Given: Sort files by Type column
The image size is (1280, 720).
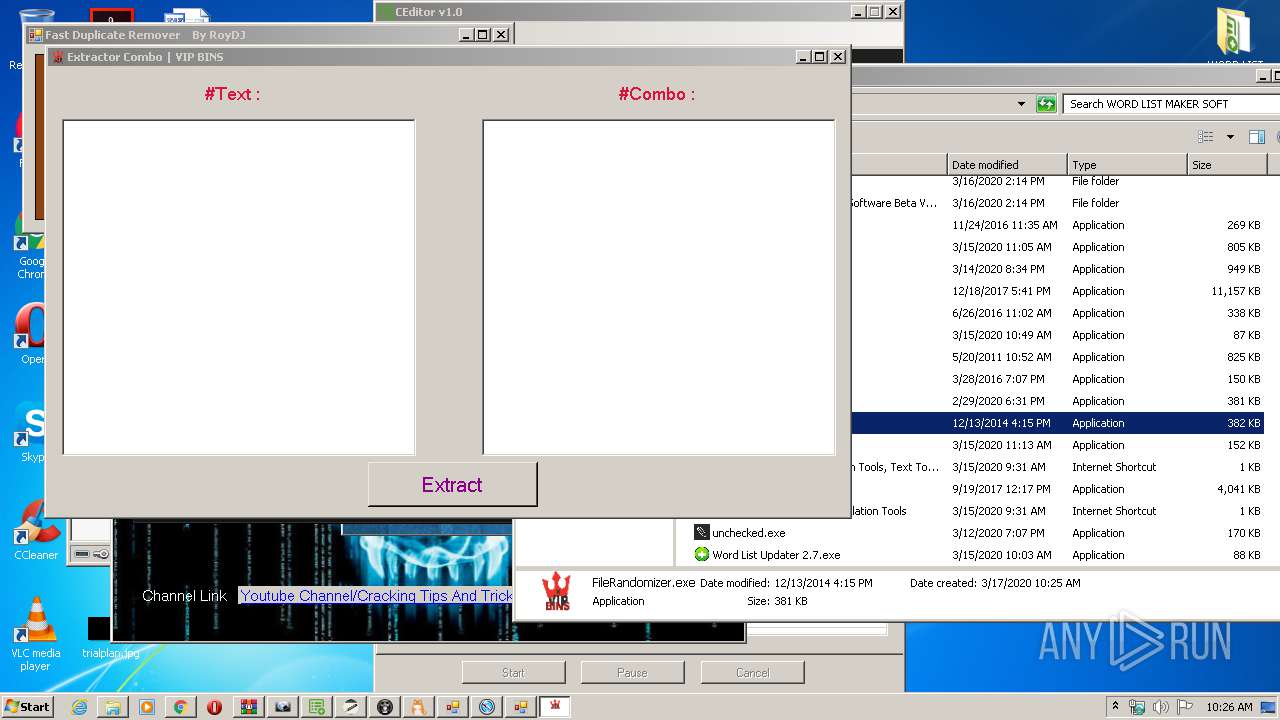Looking at the screenshot, I should pyautogui.click(x=1127, y=165).
